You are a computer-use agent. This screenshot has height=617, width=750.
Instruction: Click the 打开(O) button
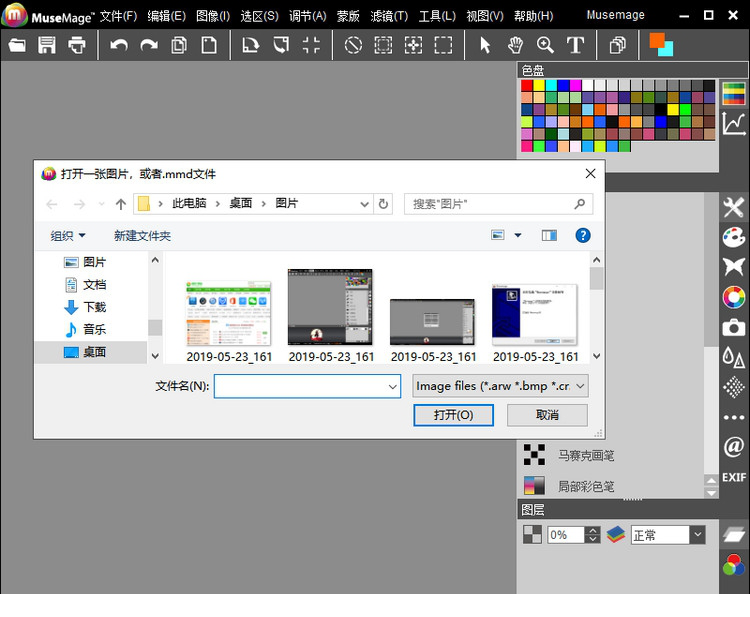coord(453,415)
